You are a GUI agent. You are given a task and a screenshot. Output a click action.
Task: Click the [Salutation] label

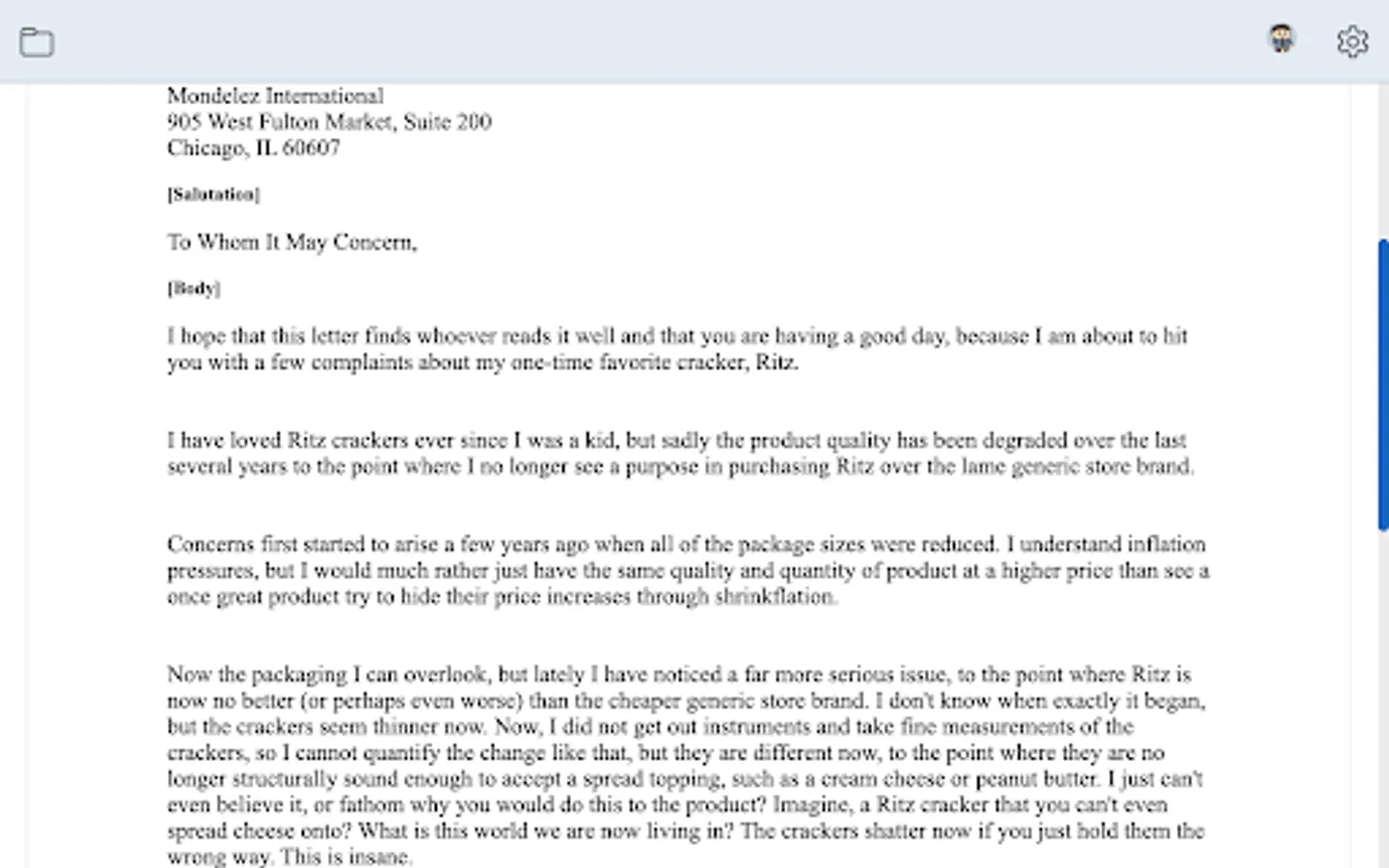pyautogui.click(x=213, y=194)
